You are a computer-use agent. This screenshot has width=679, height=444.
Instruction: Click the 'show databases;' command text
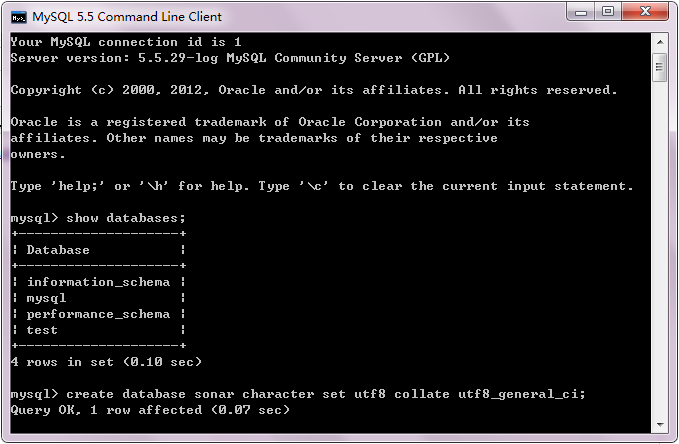pyautogui.click(x=126, y=218)
